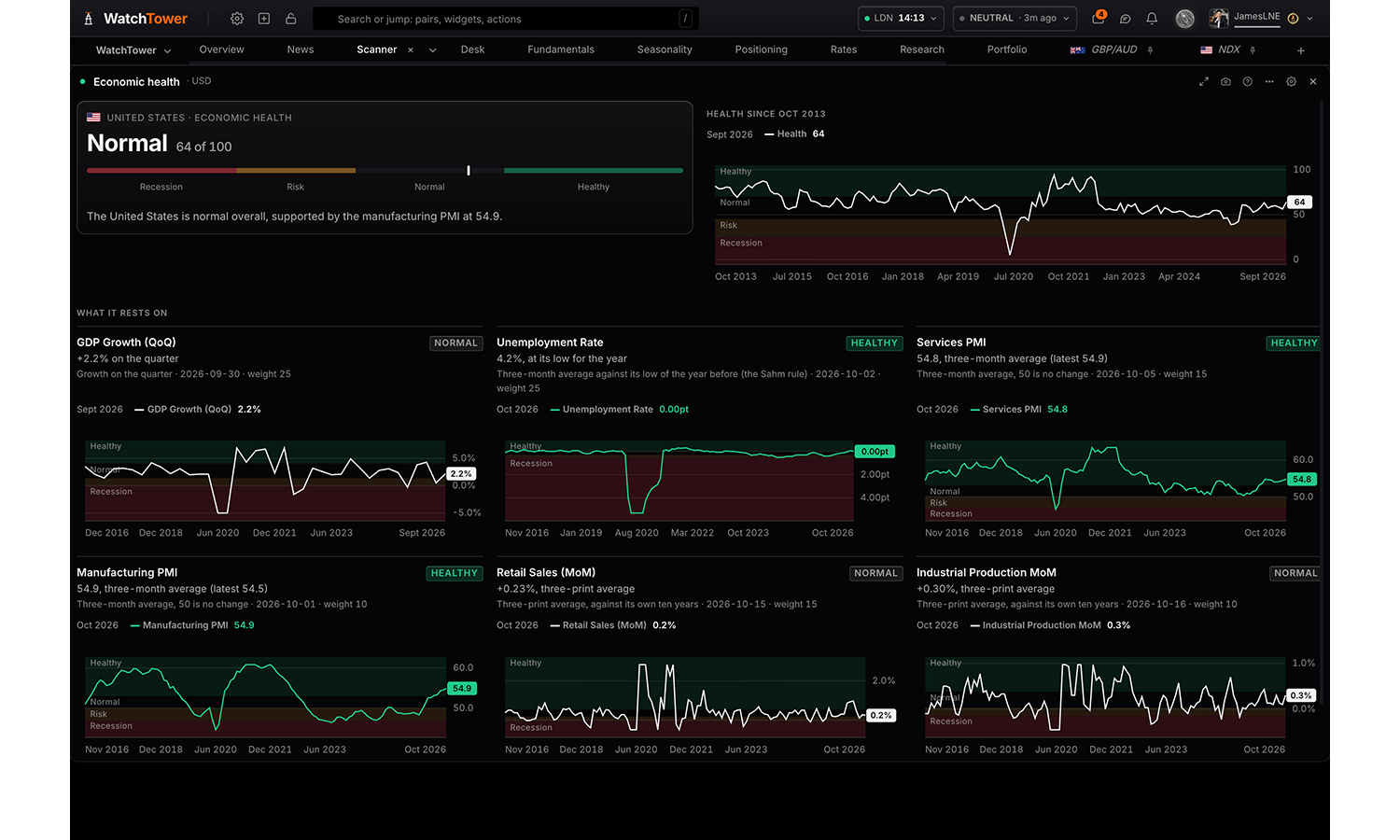Toggle the pin on the GBP/AUD tab
Screen dimensions: 1400x840
pyautogui.click(x=1151, y=50)
